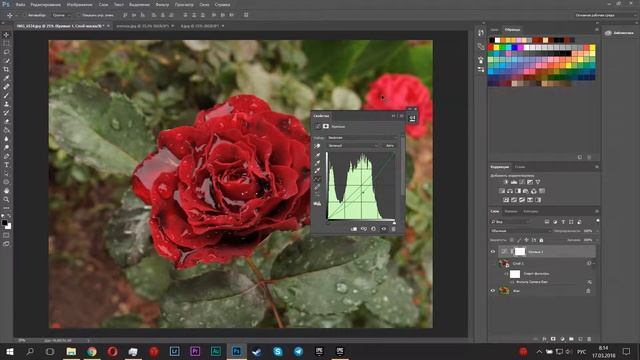
Task: Add a Levels adjustment
Action: [514, 182]
